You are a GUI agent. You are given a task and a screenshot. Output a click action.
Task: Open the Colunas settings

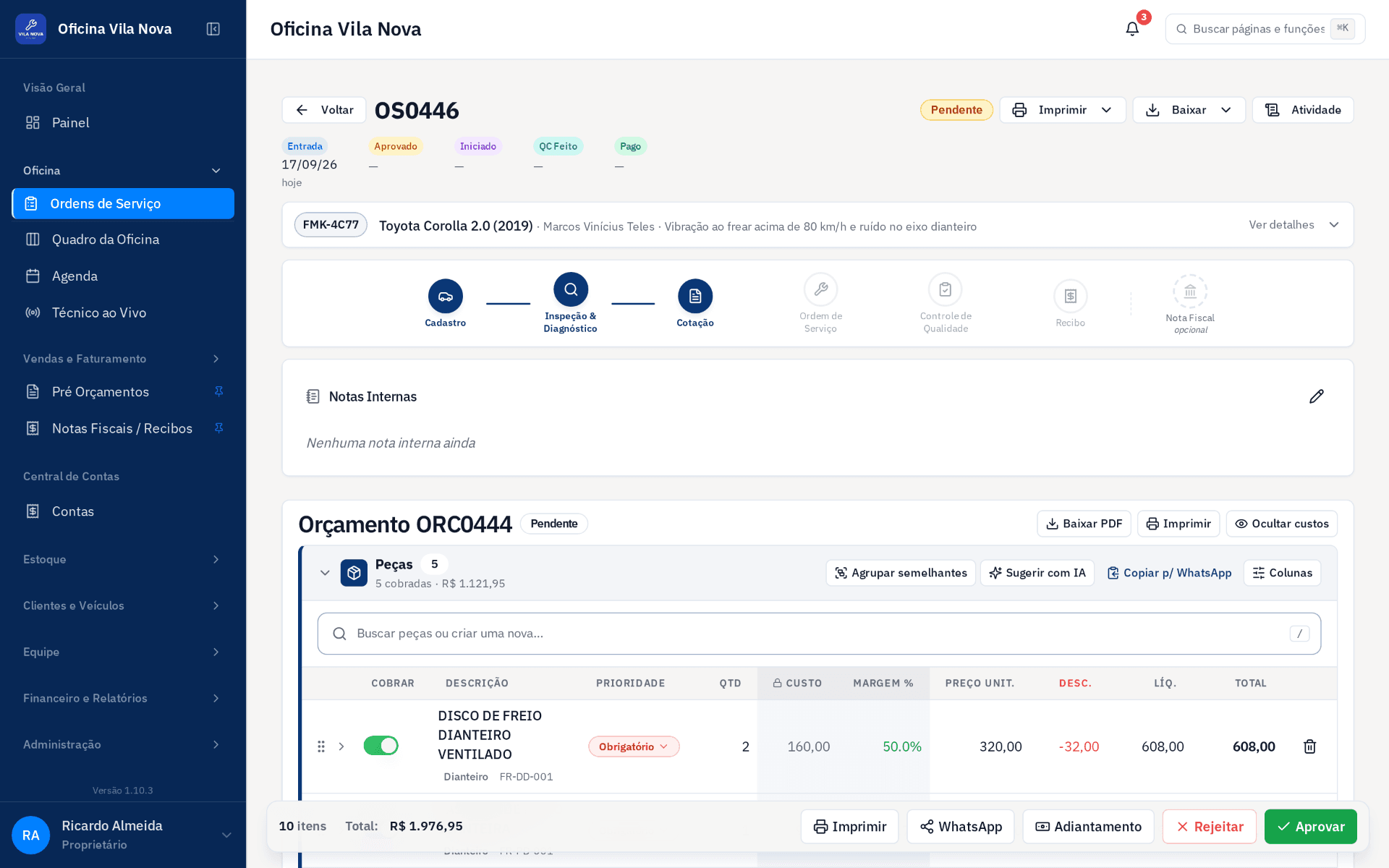[x=1283, y=573]
